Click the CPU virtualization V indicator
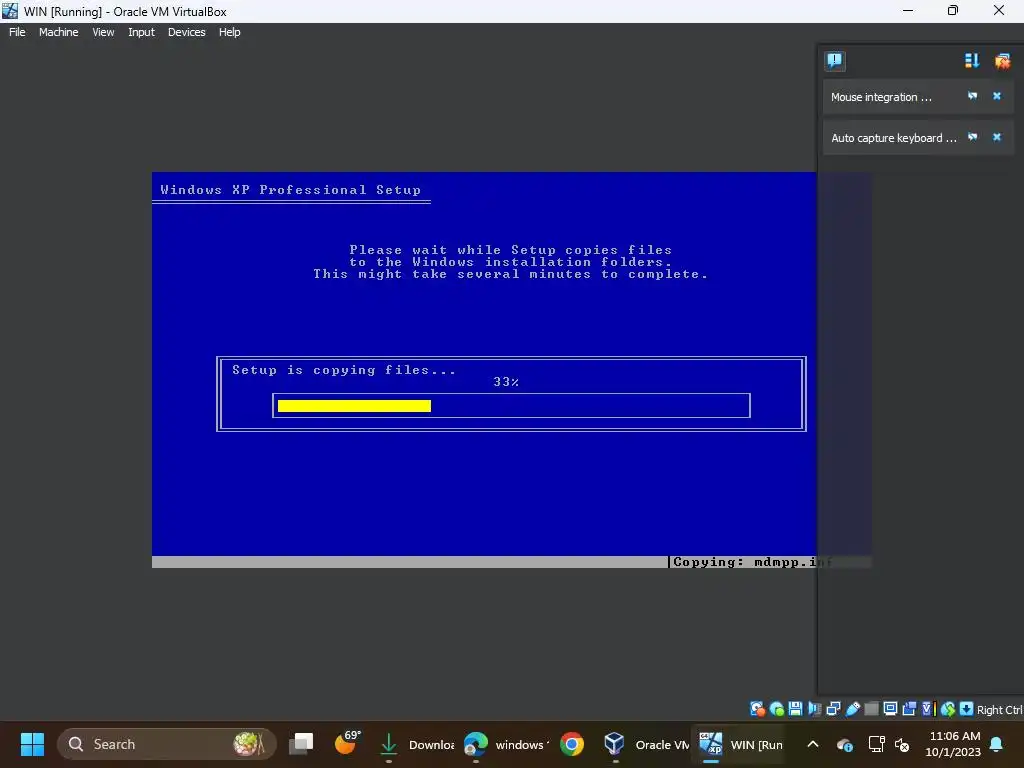 [929, 709]
